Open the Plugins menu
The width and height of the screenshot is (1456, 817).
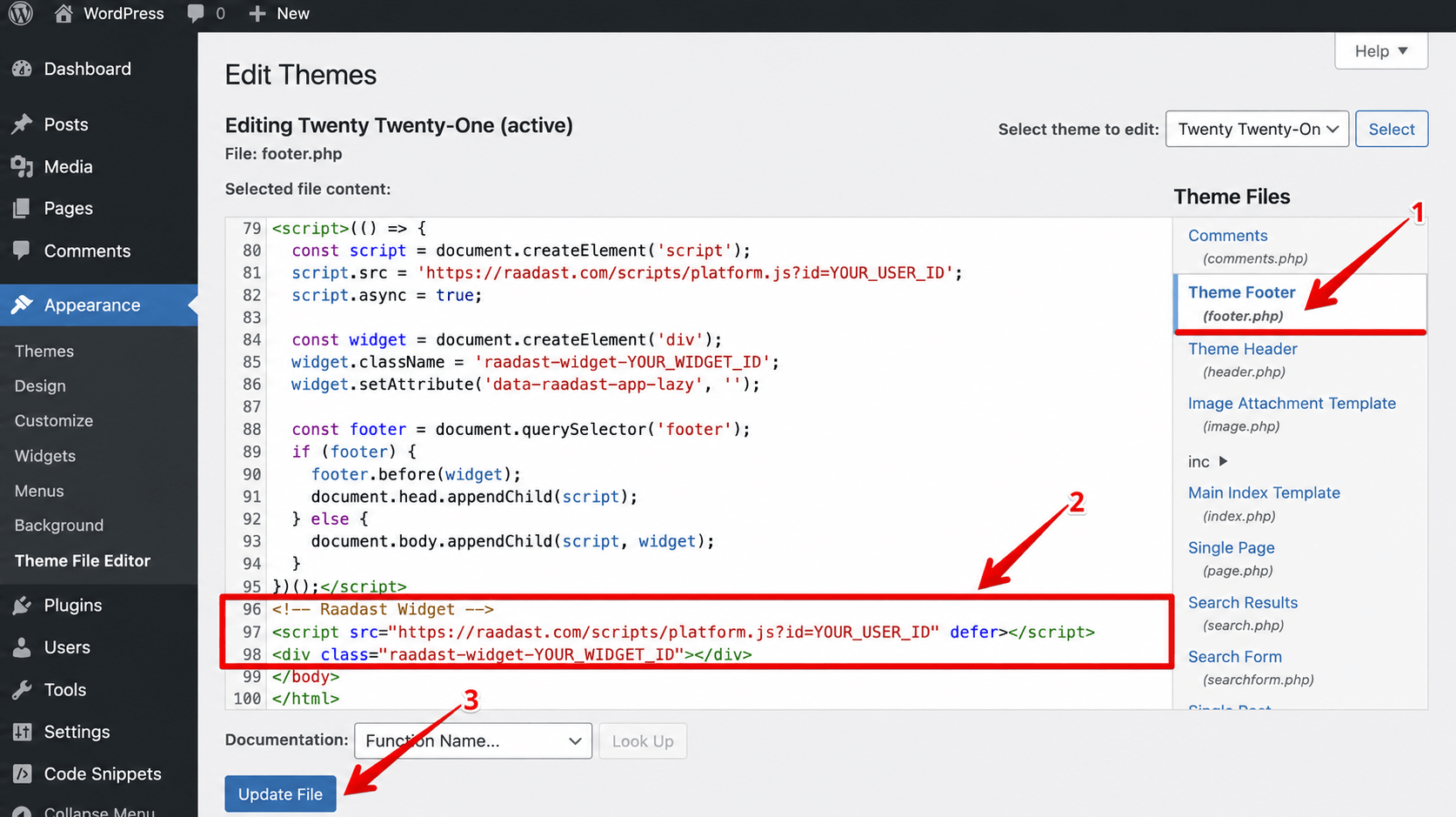pyautogui.click(x=73, y=606)
